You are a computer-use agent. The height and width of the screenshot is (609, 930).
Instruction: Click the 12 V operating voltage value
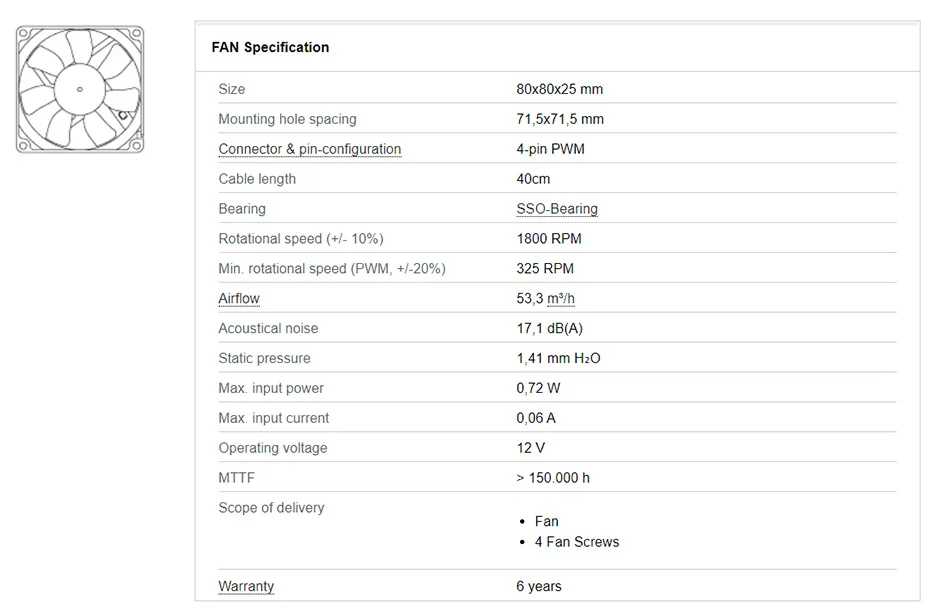click(x=530, y=448)
